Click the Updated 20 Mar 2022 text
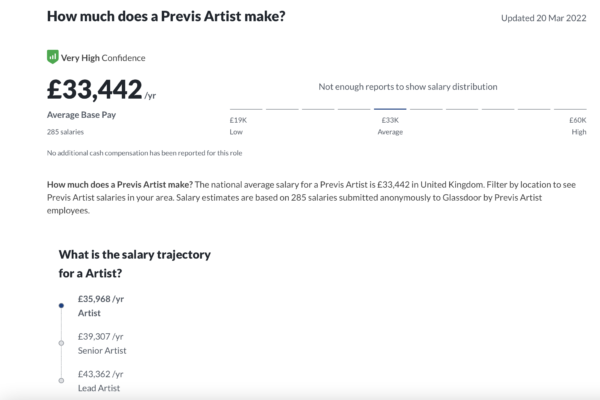The image size is (600, 400). click(x=544, y=18)
